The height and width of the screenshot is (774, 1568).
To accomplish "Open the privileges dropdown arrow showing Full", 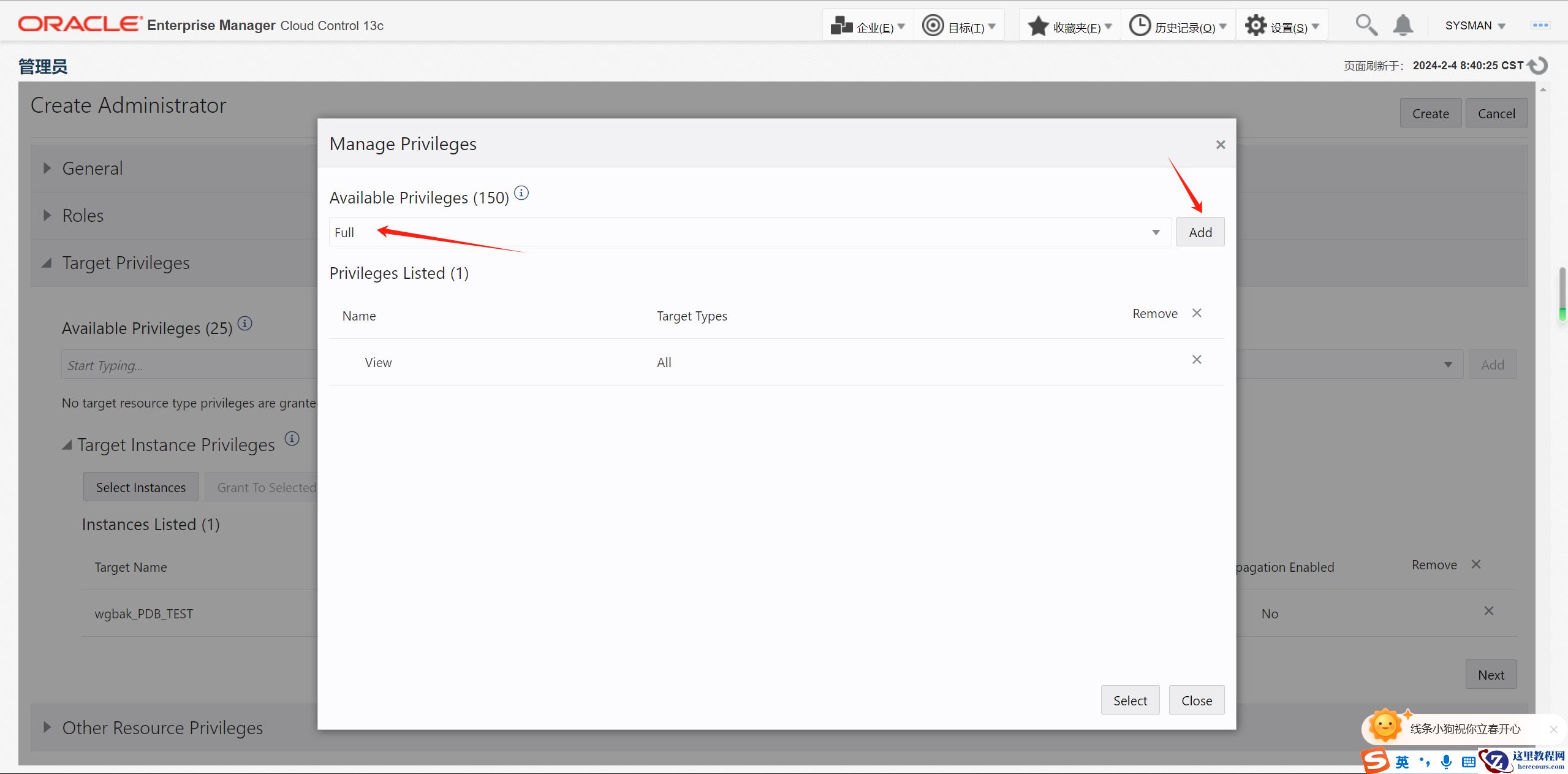I will [x=1156, y=232].
